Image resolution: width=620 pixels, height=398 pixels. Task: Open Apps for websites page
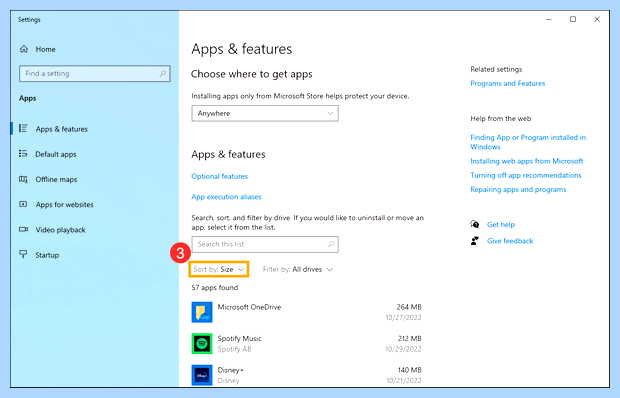point(64,205)
